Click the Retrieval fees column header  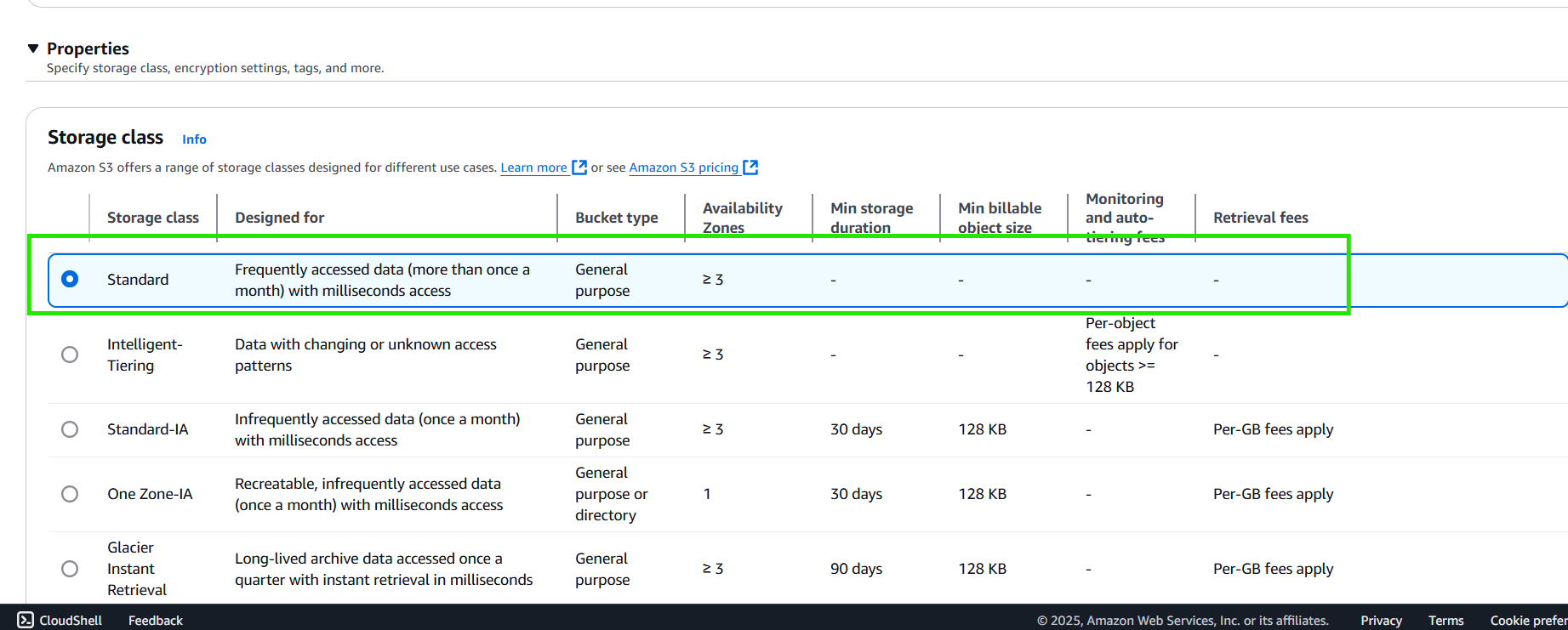1261,218
